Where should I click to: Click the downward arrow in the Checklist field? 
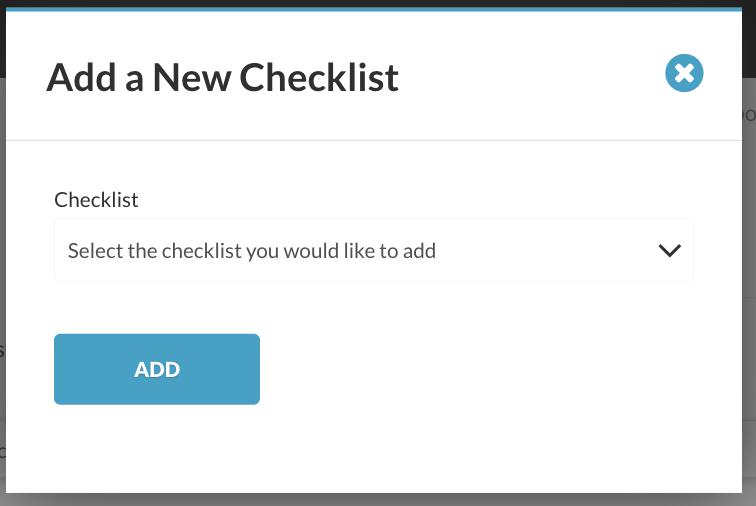coord(670,250)
